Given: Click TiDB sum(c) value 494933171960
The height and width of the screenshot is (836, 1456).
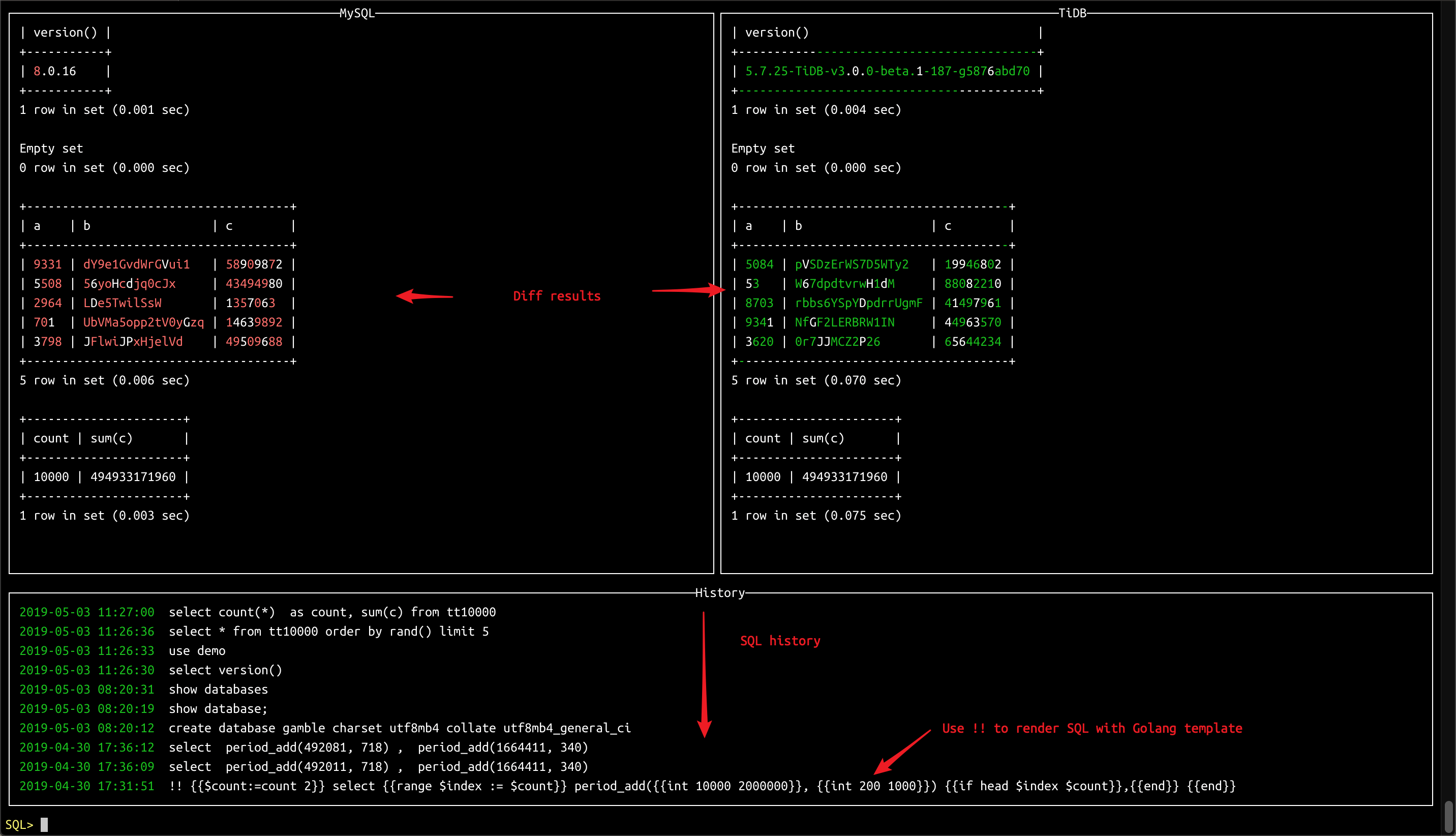Looking at the screenshot, I should [844, 477].
